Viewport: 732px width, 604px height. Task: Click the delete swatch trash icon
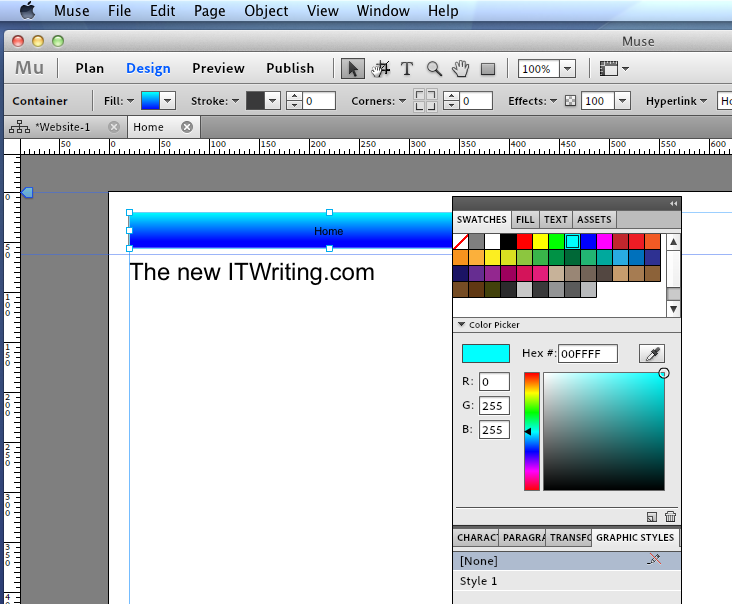[x=670, y=516]
